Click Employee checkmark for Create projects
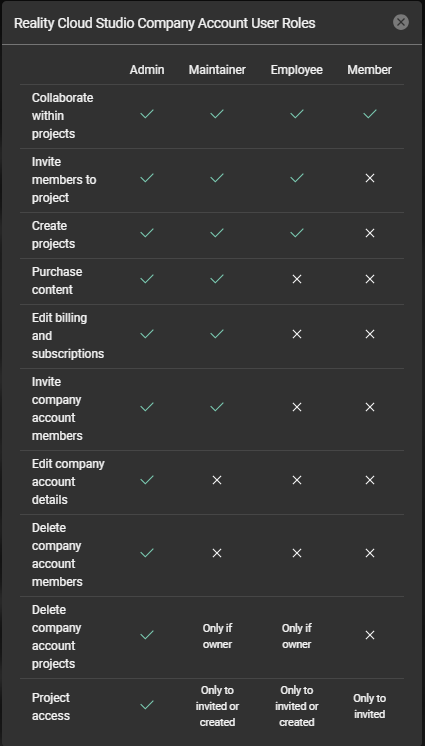 pyautogui.click(x=297, y=233)
